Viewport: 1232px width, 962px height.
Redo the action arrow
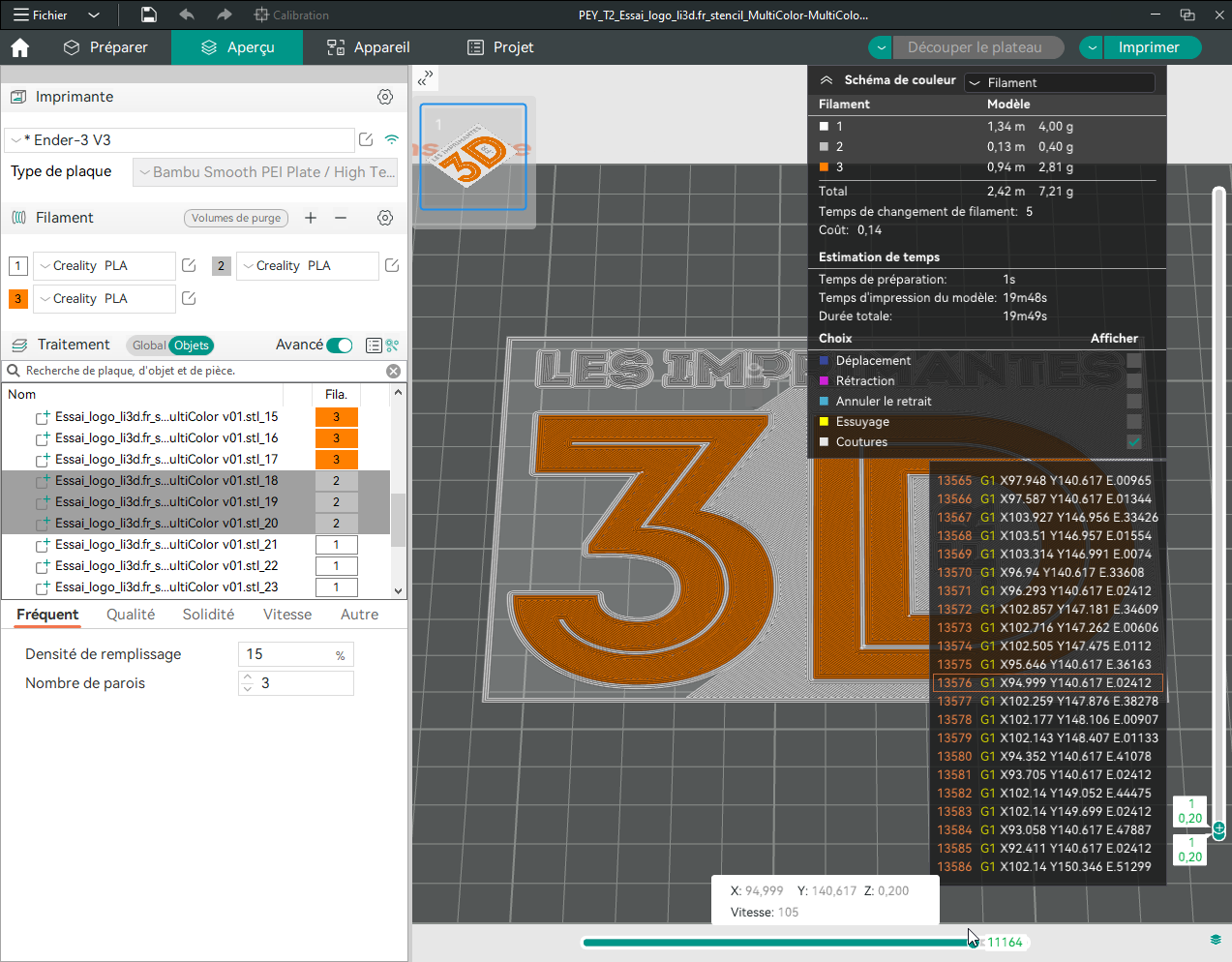(x=225, y=15)
